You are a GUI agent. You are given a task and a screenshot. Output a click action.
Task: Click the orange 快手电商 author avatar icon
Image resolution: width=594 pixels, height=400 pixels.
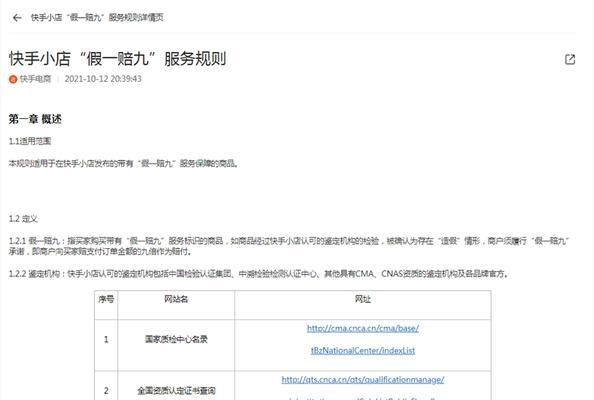click(x=13, y=79)
